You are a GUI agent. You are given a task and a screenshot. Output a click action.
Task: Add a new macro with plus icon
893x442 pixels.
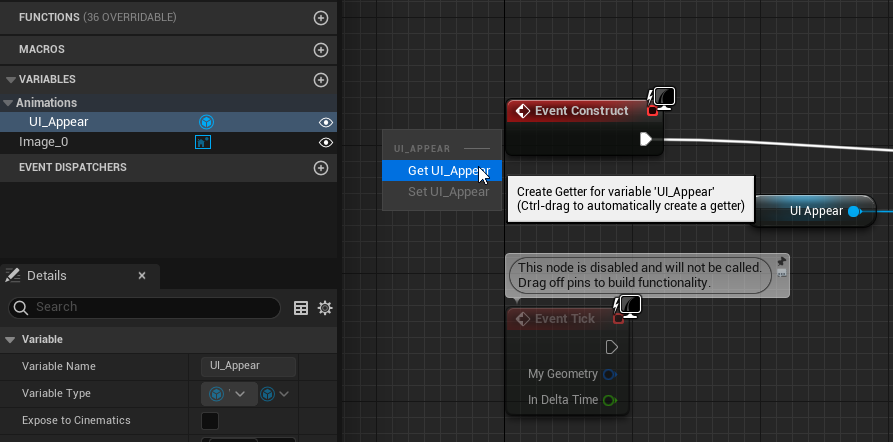(x=321, y=50)
